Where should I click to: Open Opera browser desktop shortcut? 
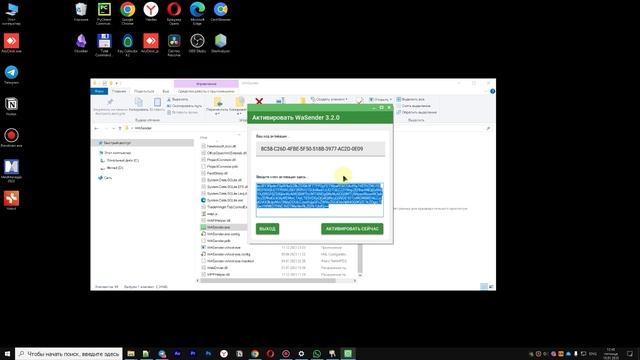[x=174, y=13]
